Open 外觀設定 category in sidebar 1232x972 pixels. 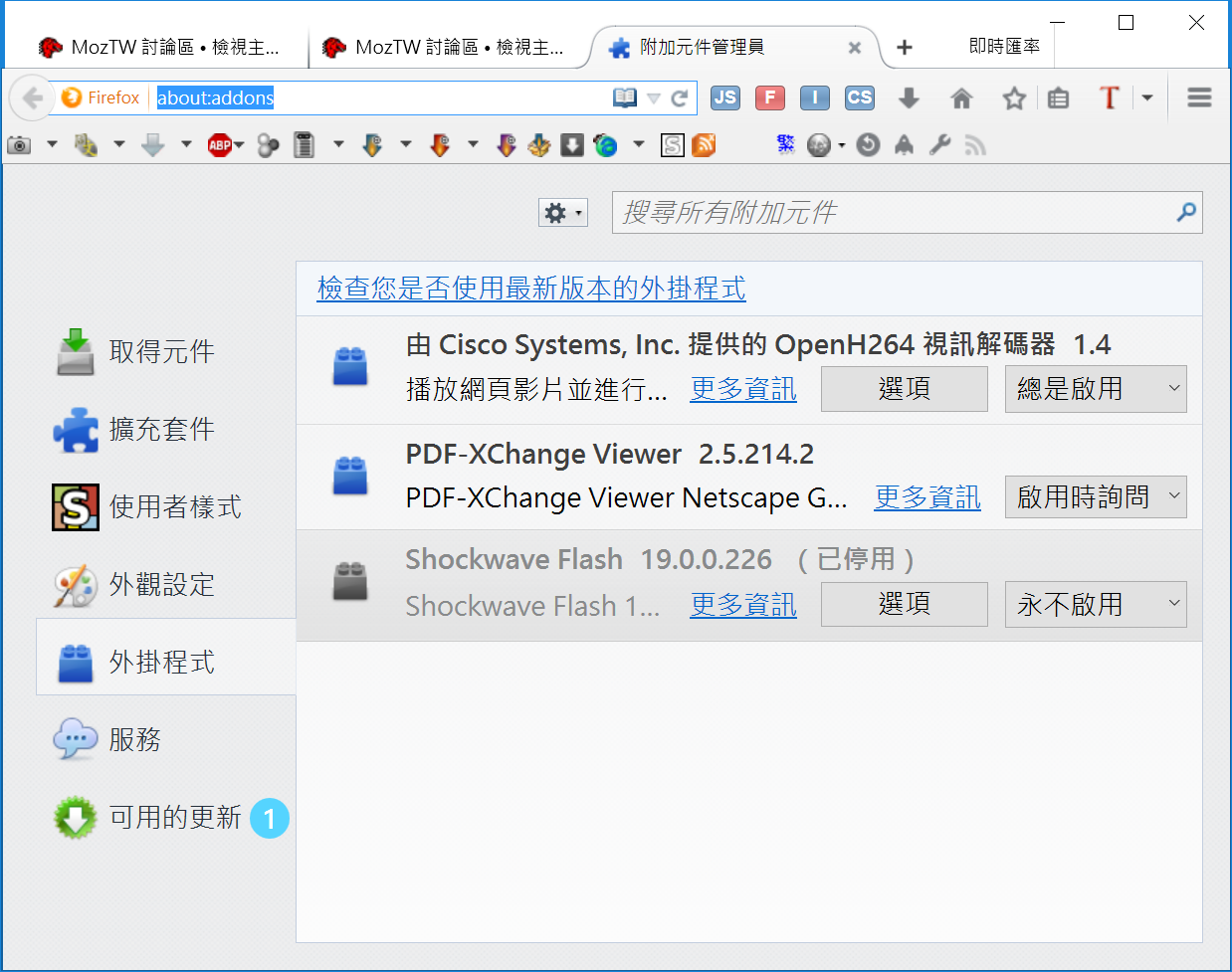(165, 584)
